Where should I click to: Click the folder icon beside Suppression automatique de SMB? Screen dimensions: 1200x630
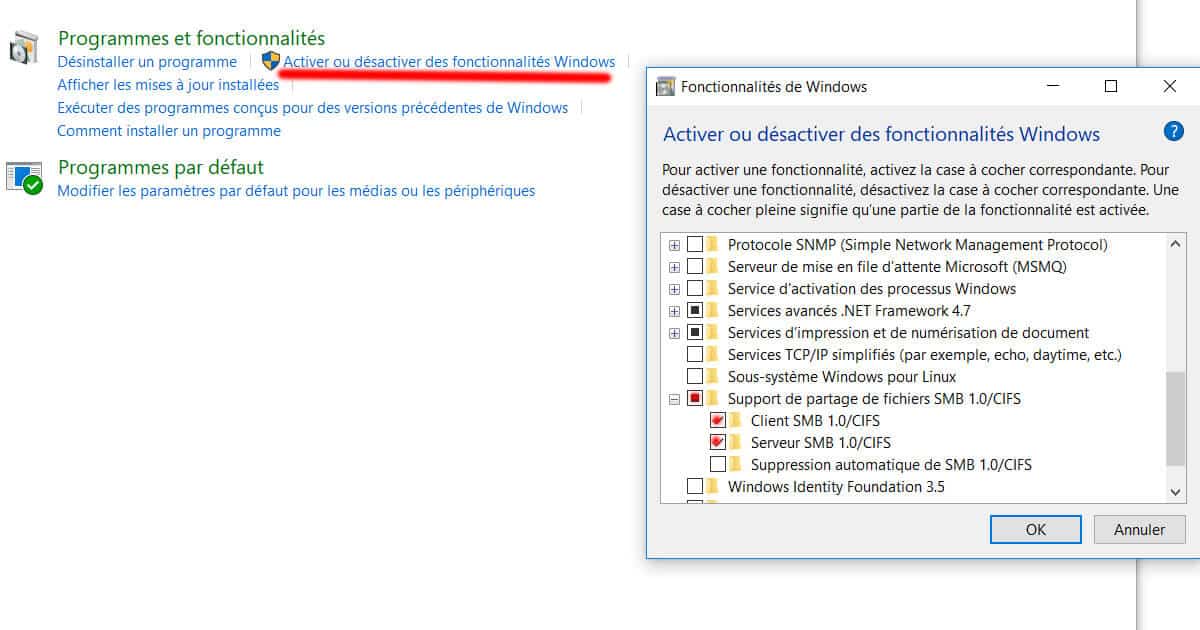[x=736, y=464]
